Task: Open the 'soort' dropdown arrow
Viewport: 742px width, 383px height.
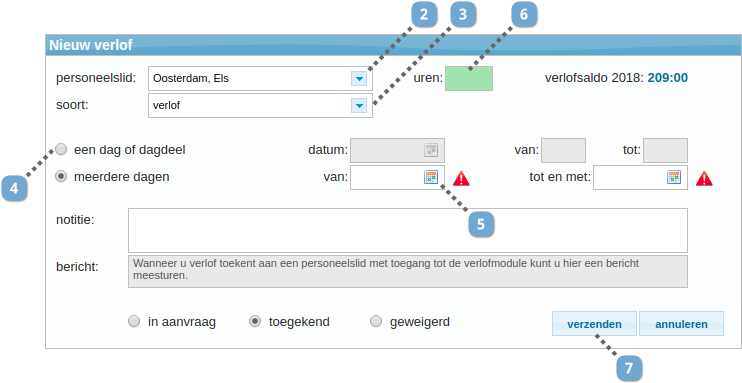Action: pos(359,106)
